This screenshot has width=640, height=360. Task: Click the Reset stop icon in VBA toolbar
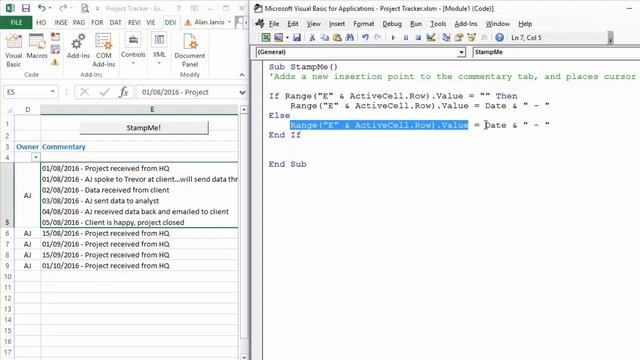coord(418,38)
